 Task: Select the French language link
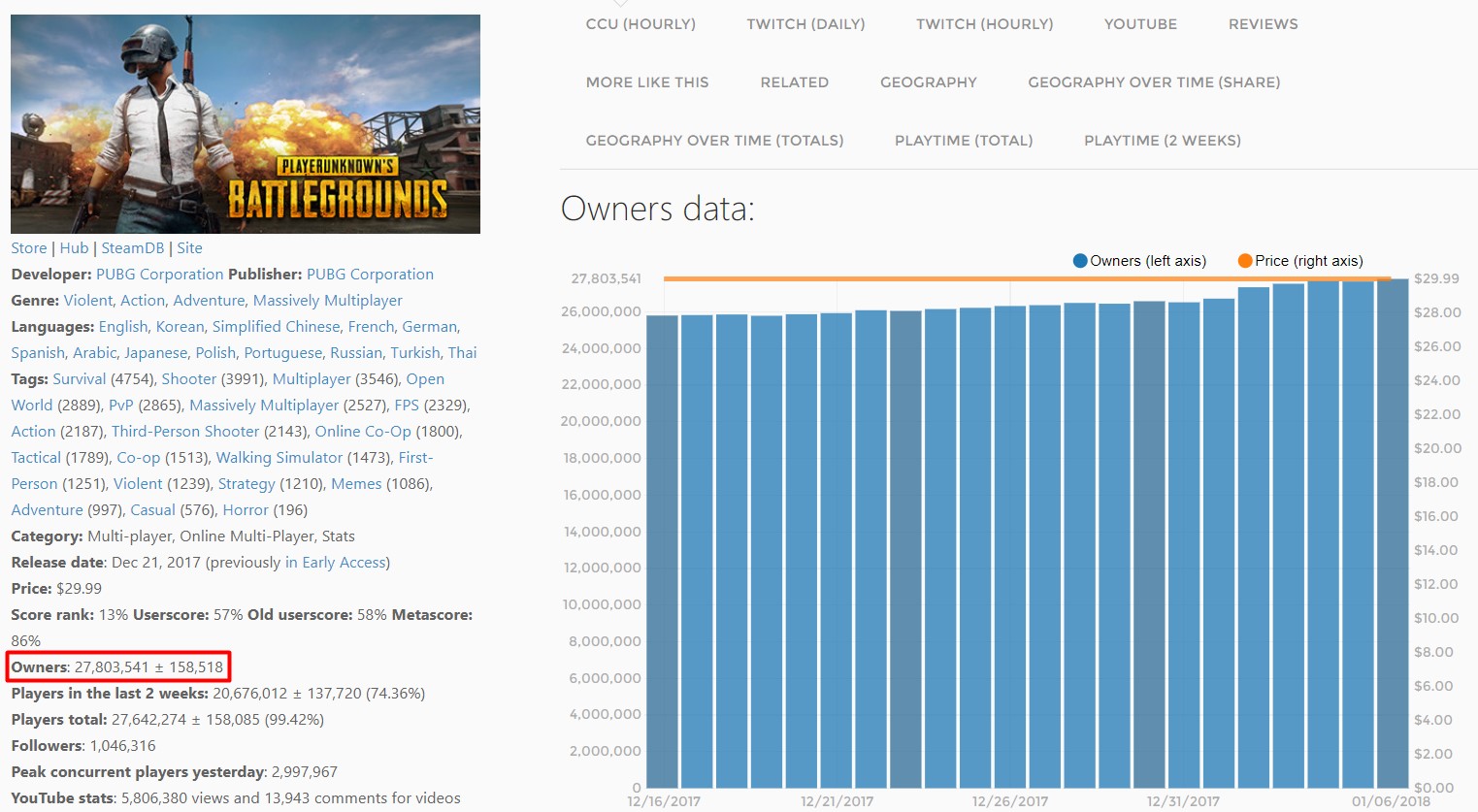[372, 327]
